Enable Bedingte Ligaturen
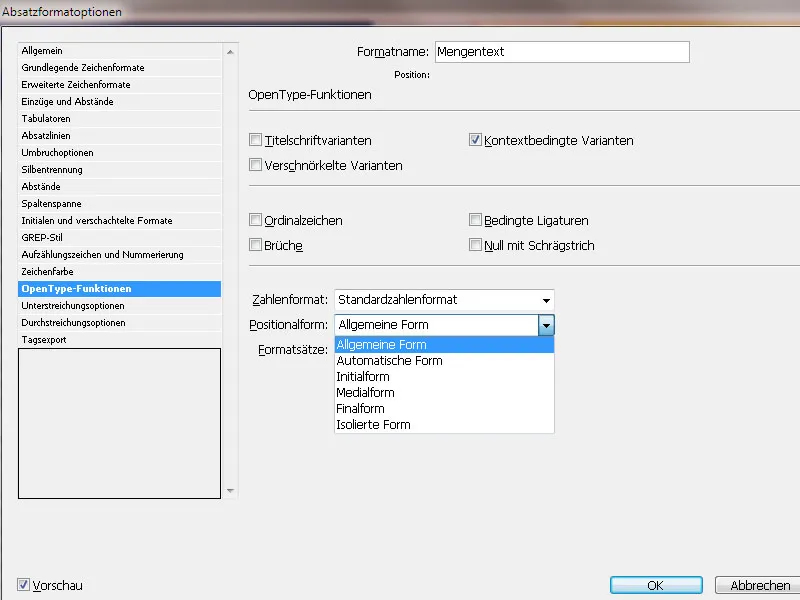The height and width of the screenshot is (600, 800). 477,221
